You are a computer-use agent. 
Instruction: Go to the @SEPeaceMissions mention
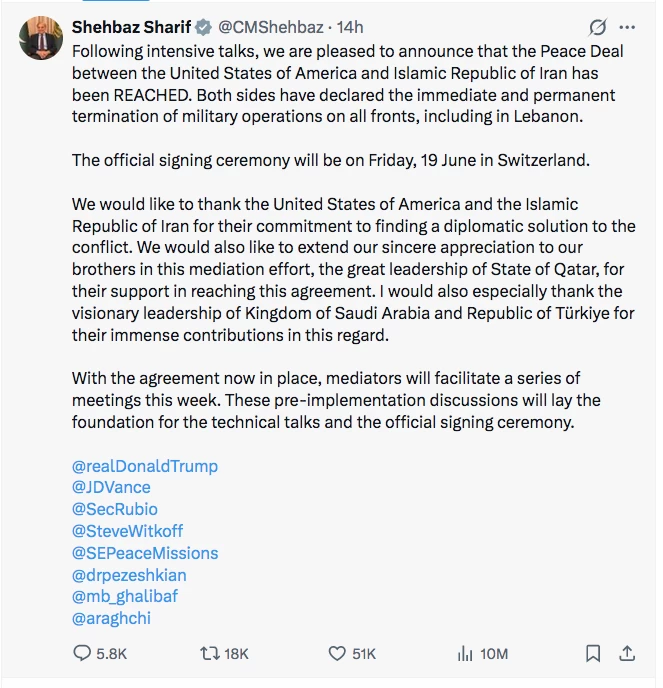tap(145, 553)
